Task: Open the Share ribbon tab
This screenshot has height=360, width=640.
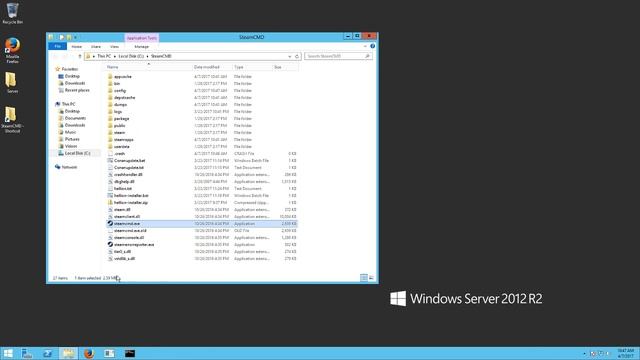Action: [x=96, y=47]
